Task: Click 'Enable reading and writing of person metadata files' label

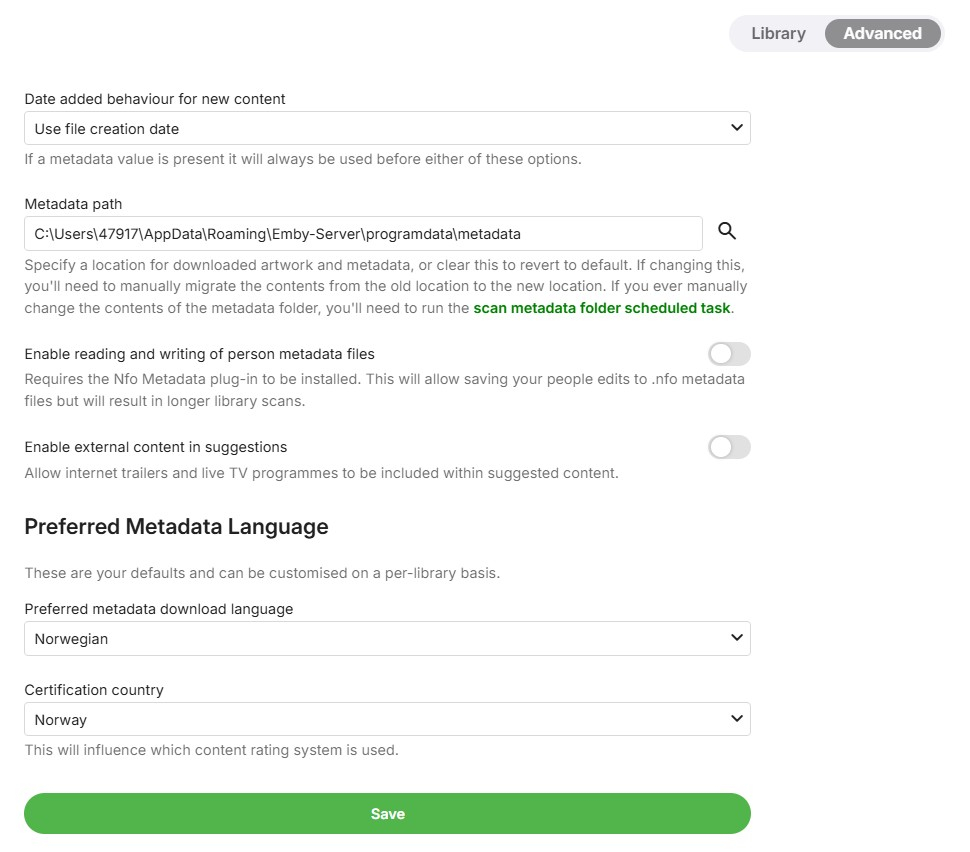Action: point(199,354)
